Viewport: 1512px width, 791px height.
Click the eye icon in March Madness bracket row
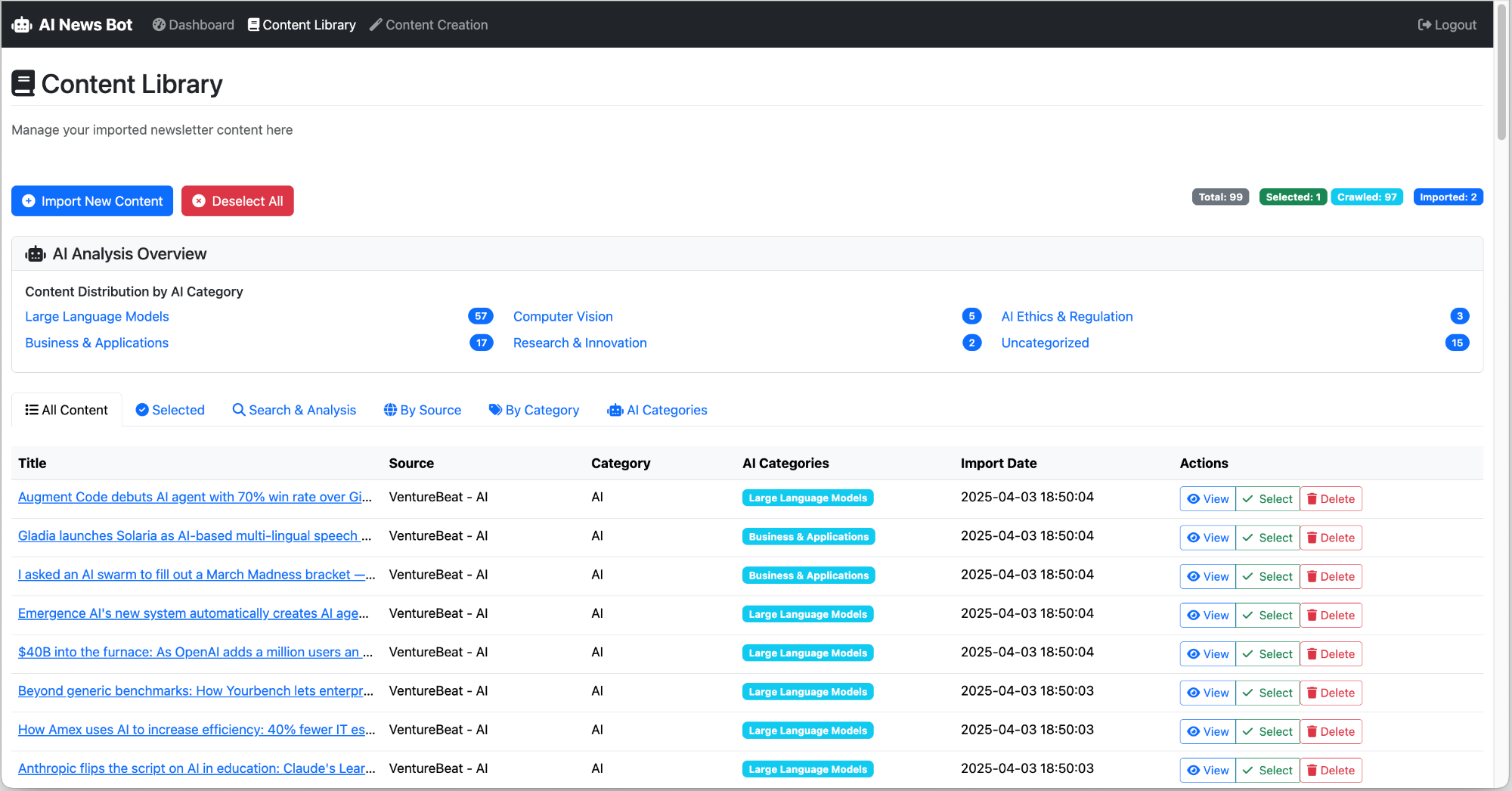tap(1194, 576)
